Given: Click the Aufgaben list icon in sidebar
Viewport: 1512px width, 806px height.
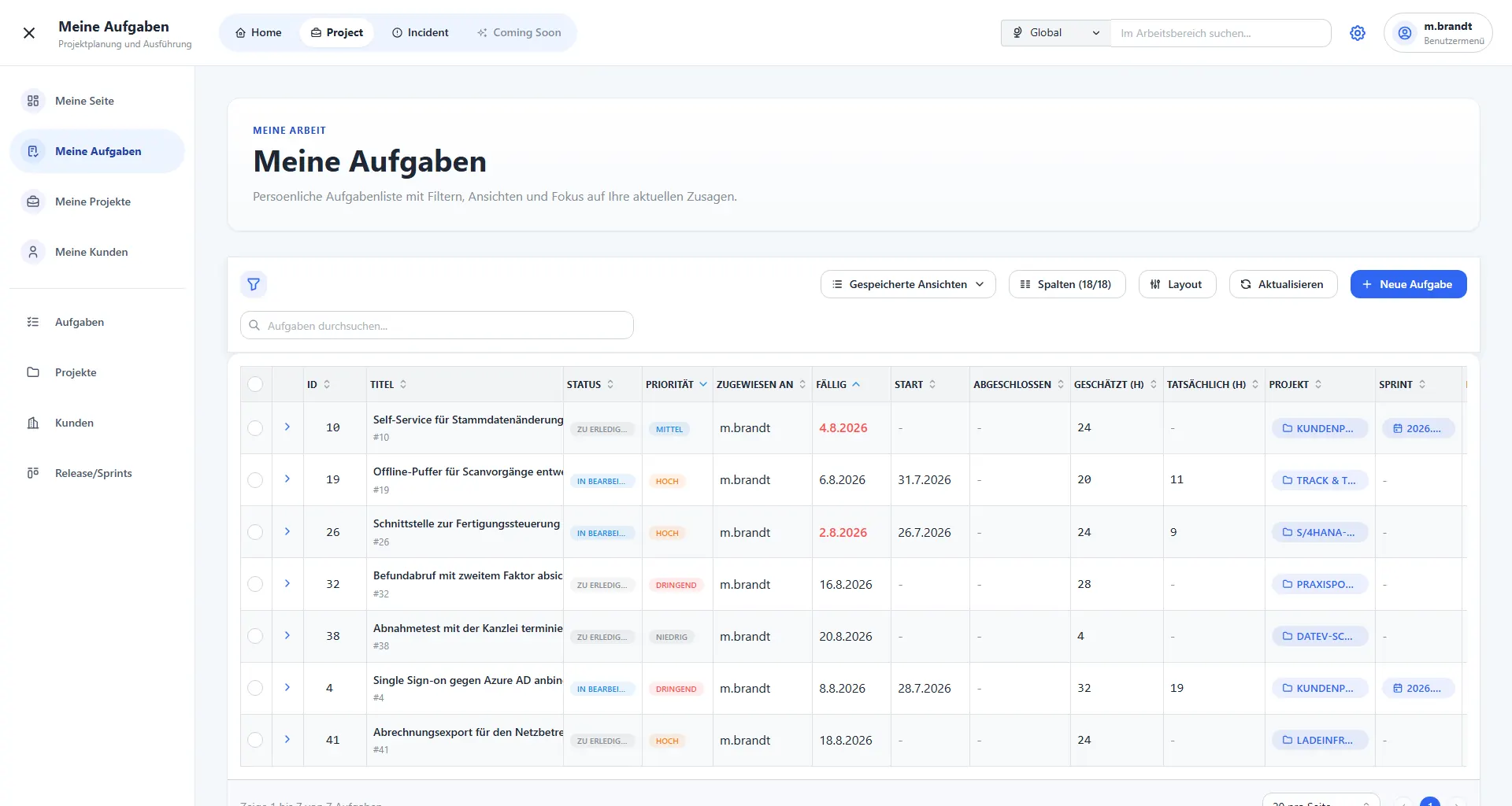Looking at the screenshot, I should coord(33,322).
